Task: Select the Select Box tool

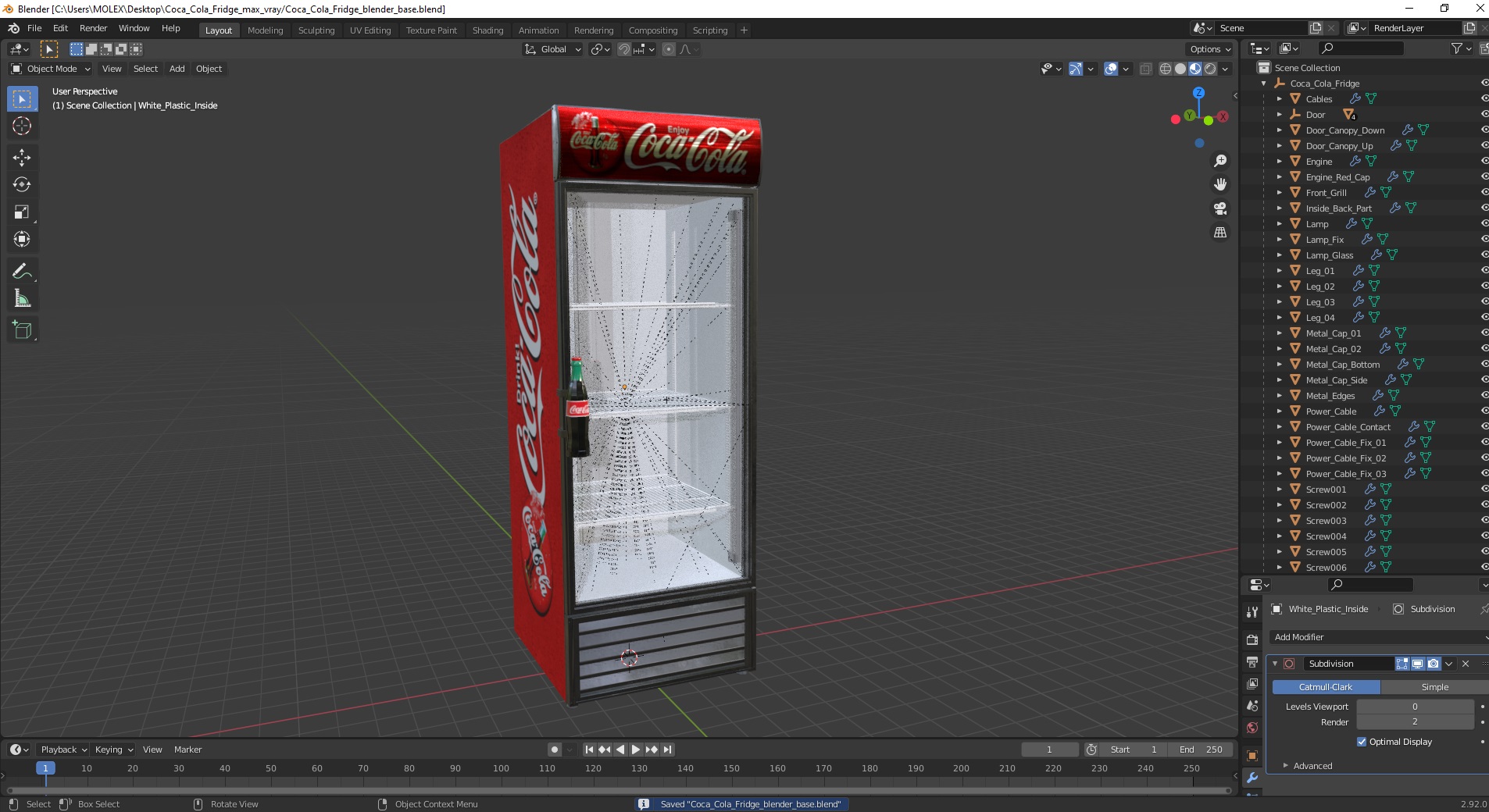Action: (x=22, y=99)
